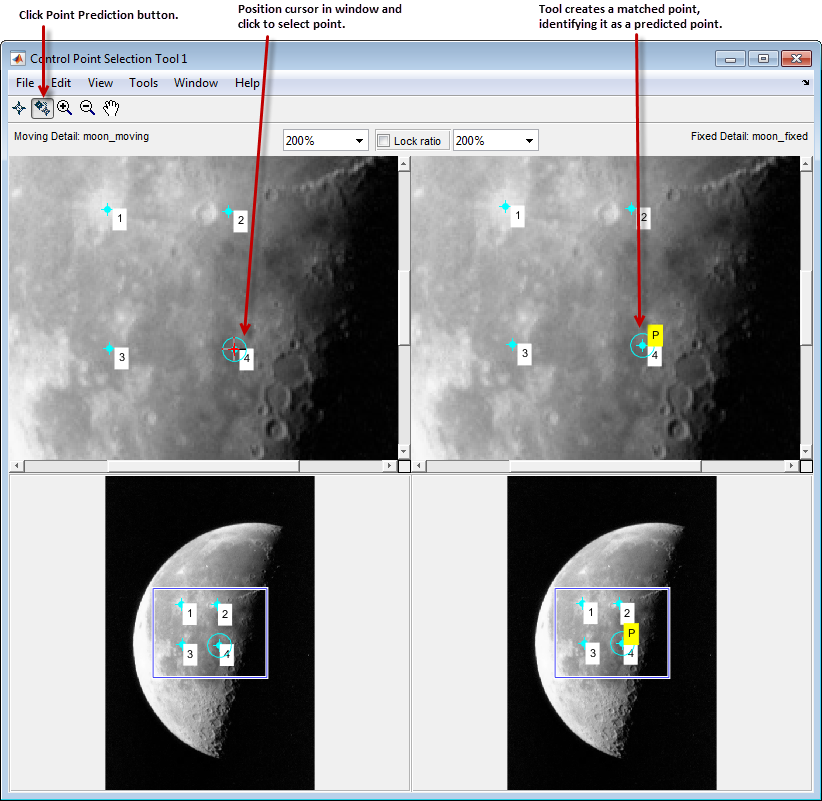Expand the chevron at the menu bar's right edge
This screenshot has height=801, width=822.
tap(806, 83)
